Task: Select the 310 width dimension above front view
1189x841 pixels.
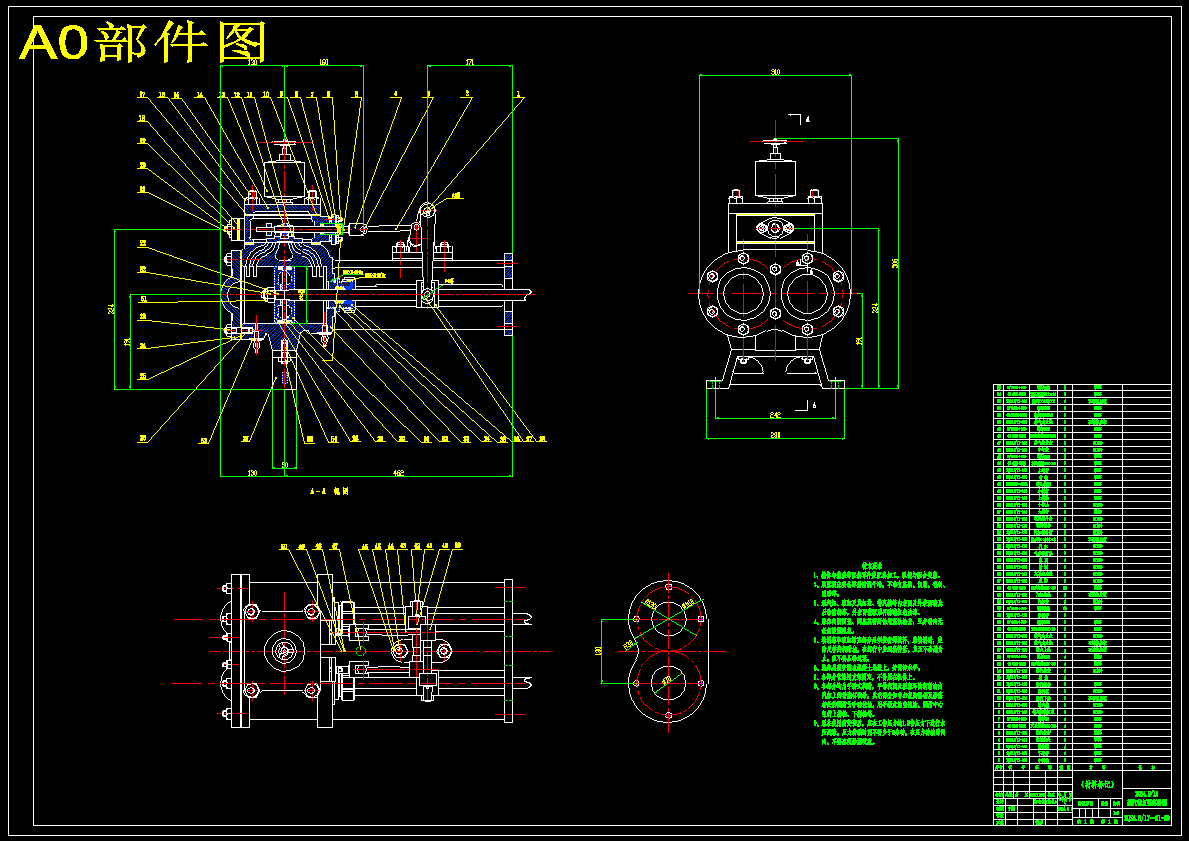Action: pyautogui.click(x=776, y=72)
